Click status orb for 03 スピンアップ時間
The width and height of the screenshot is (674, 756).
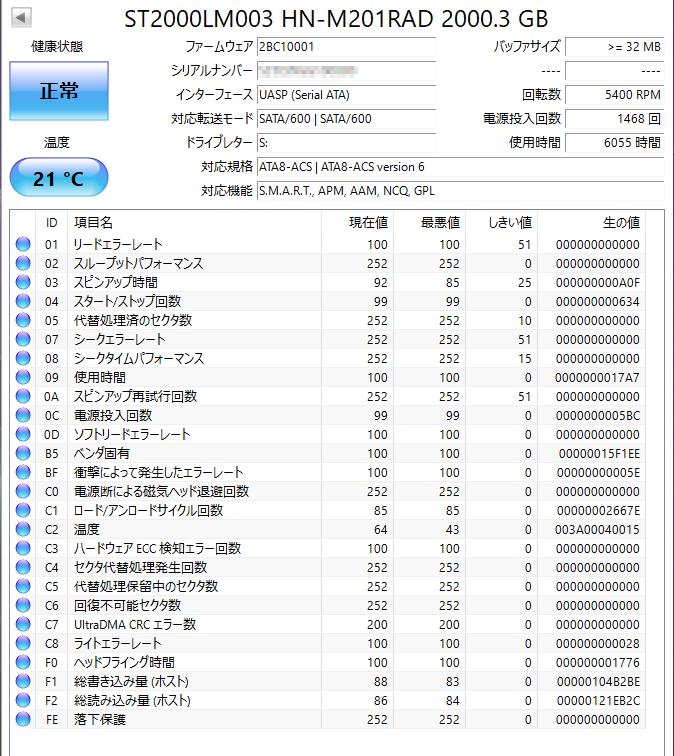point(23,283)
